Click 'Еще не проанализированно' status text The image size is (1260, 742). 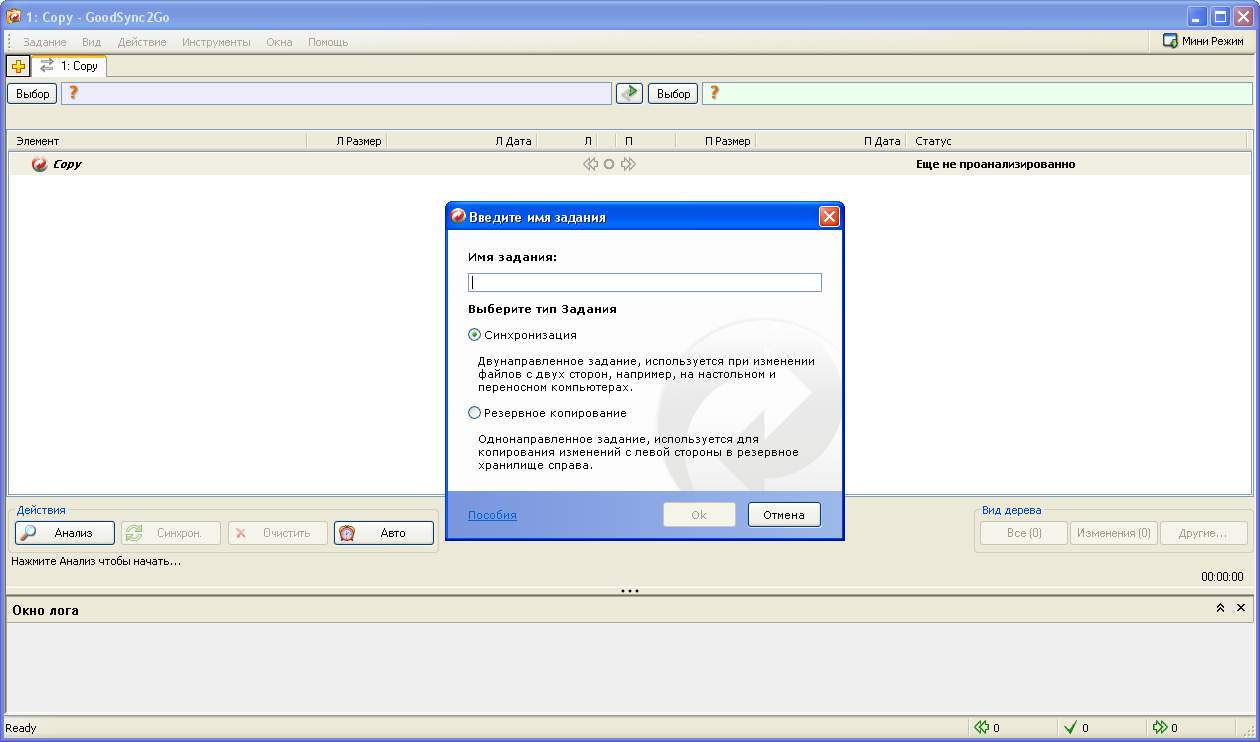[995, 164]
